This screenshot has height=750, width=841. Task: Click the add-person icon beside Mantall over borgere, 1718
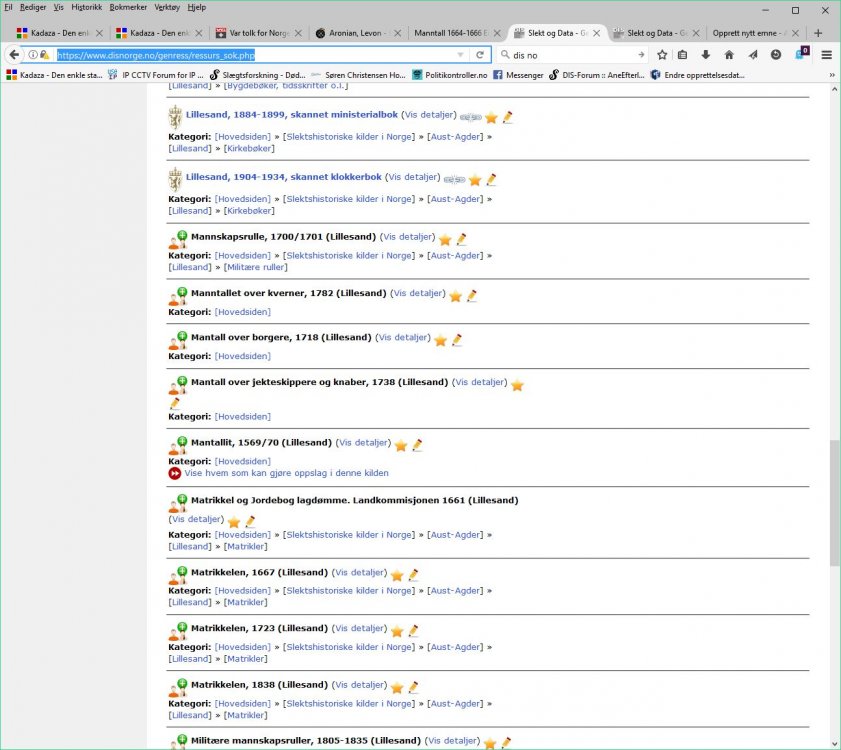[x=177, y=340]
